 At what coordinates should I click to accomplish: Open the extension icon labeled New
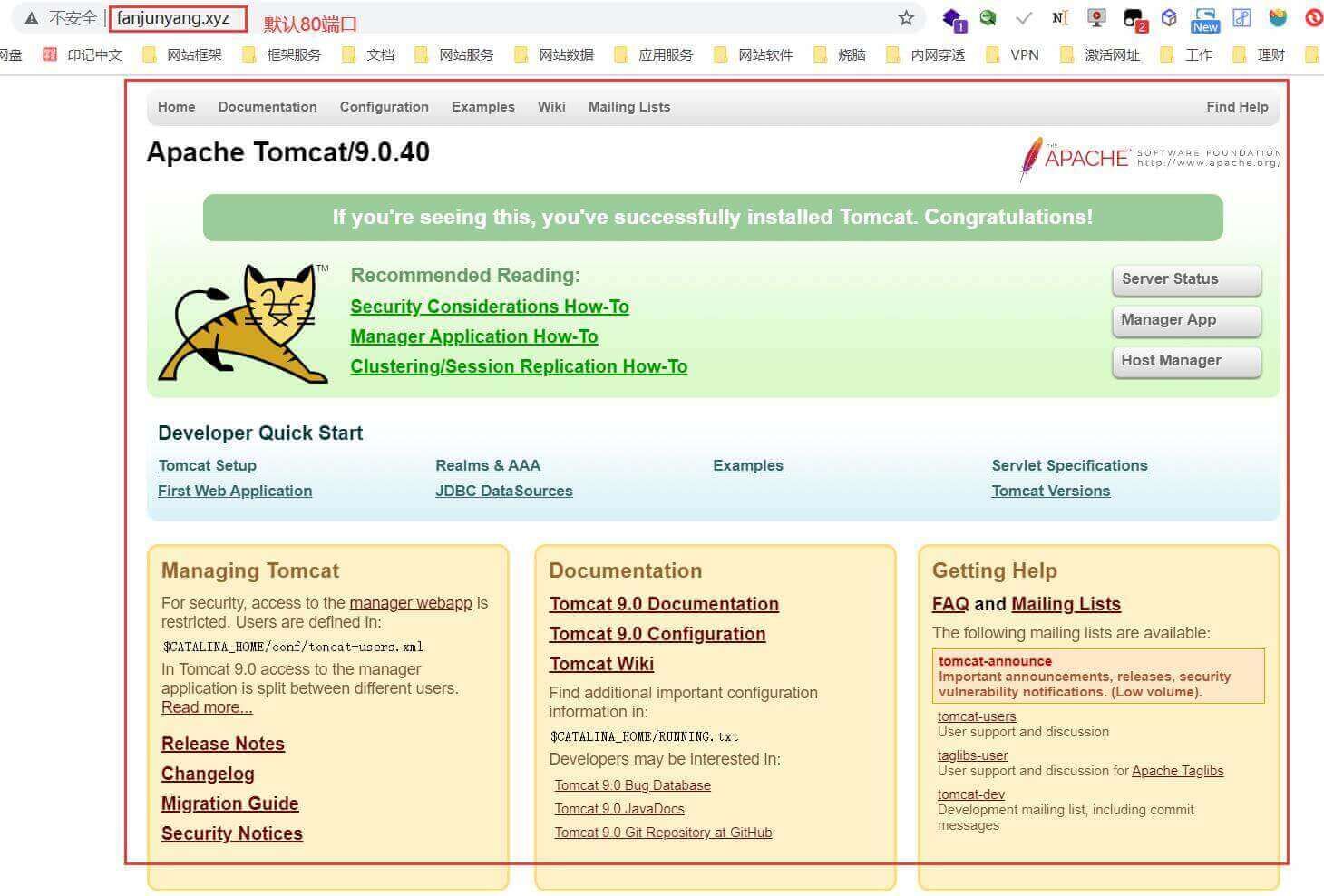tap(1205, 19)
